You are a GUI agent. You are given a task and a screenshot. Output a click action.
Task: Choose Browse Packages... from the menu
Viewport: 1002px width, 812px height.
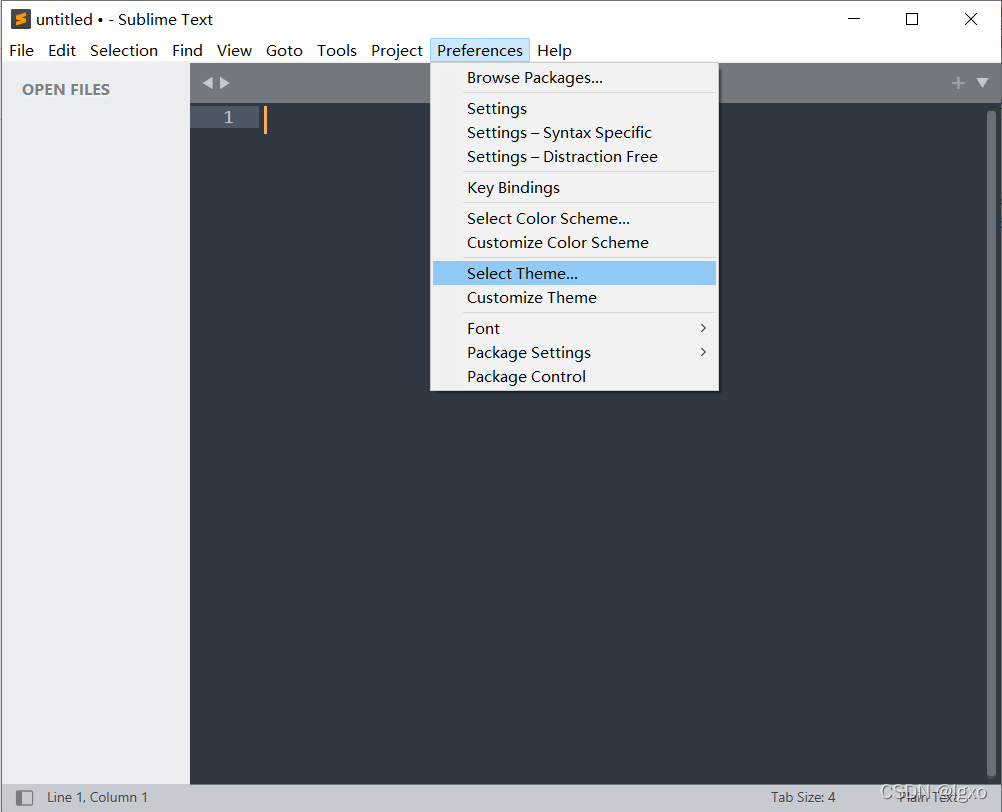point(574,78)
